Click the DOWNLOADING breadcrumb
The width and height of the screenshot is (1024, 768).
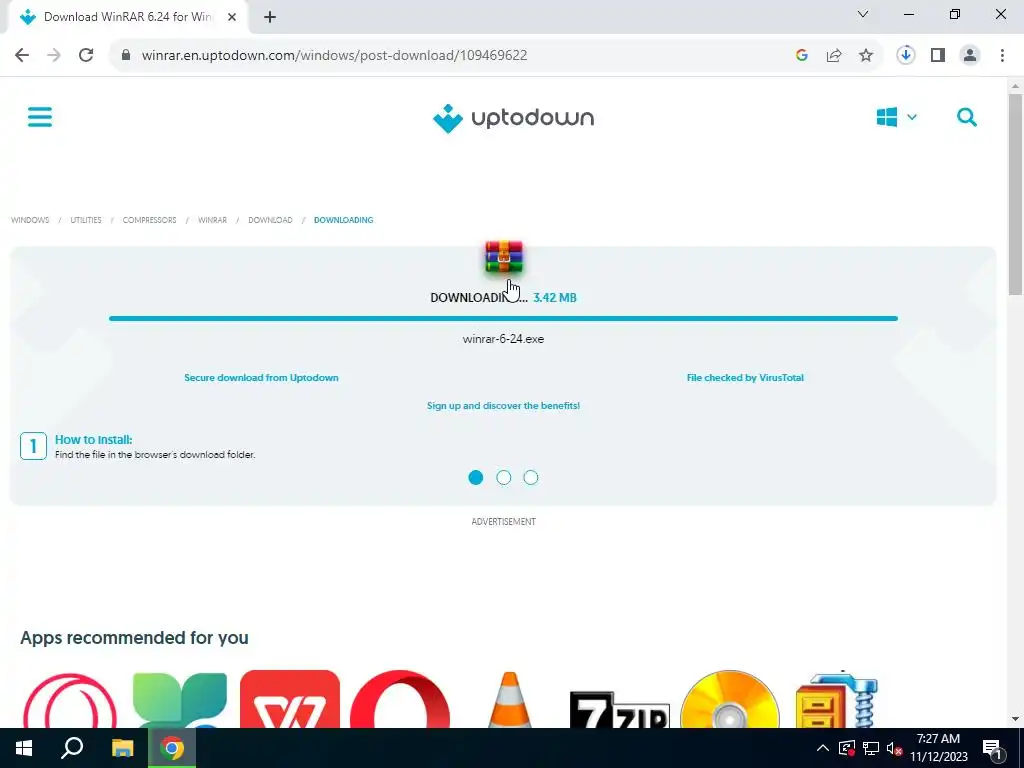pyautogui.click(x=344, y=220)
